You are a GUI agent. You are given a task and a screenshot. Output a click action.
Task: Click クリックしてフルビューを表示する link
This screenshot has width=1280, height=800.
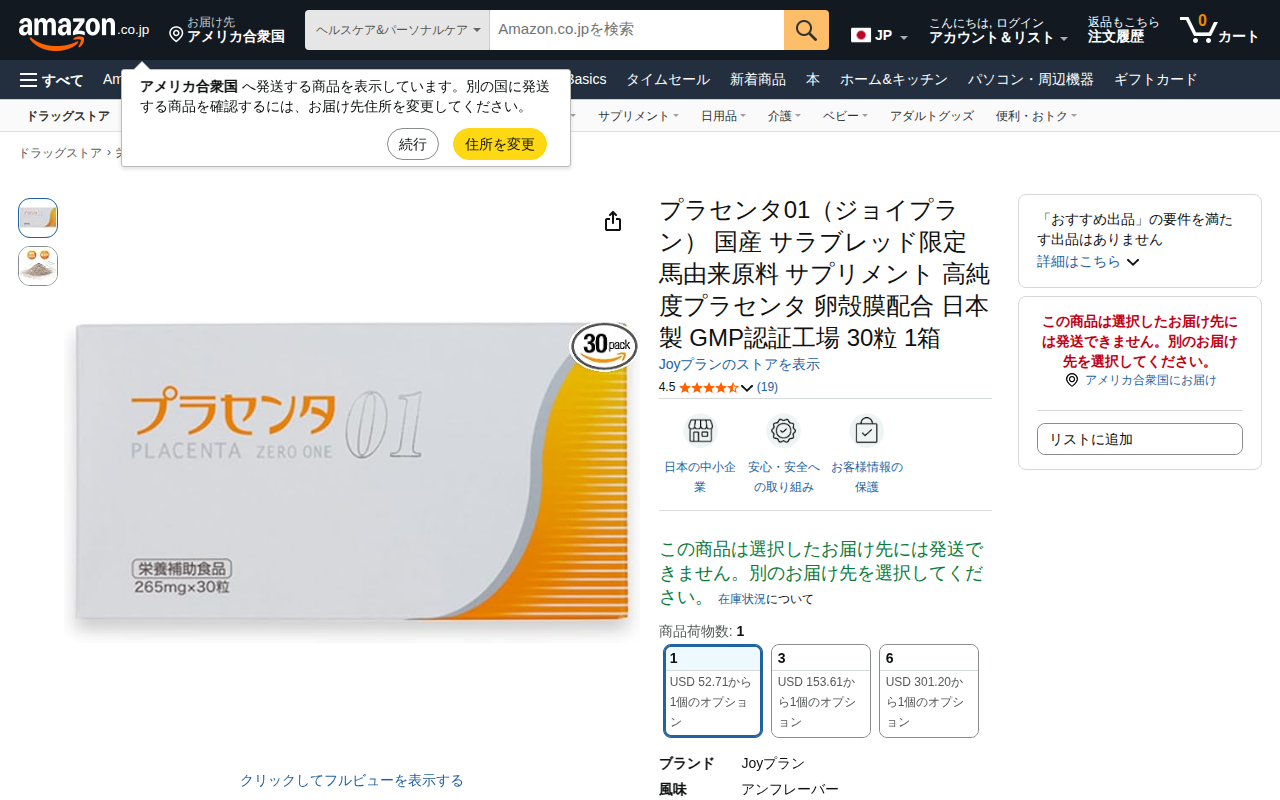point(352,780)
